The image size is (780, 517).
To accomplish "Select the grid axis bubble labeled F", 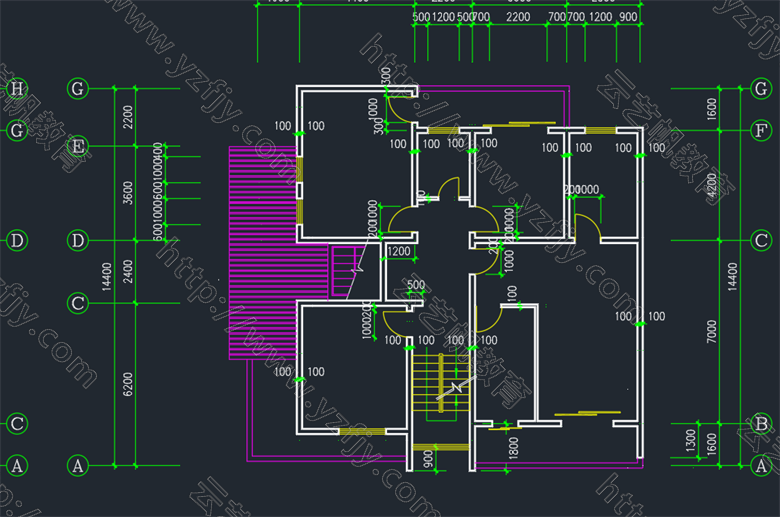I will (x=761, y=130).
